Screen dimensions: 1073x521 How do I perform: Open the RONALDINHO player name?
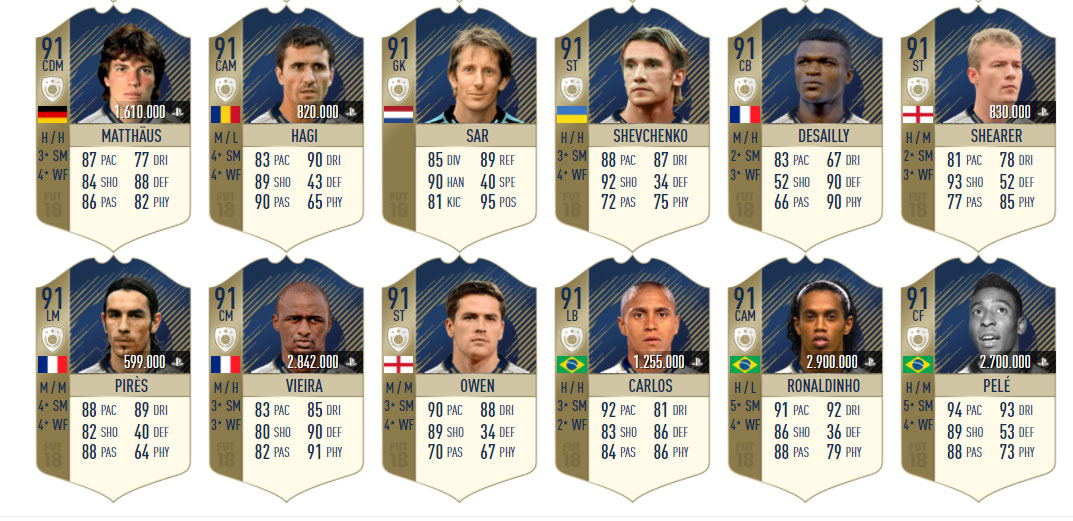823,385
